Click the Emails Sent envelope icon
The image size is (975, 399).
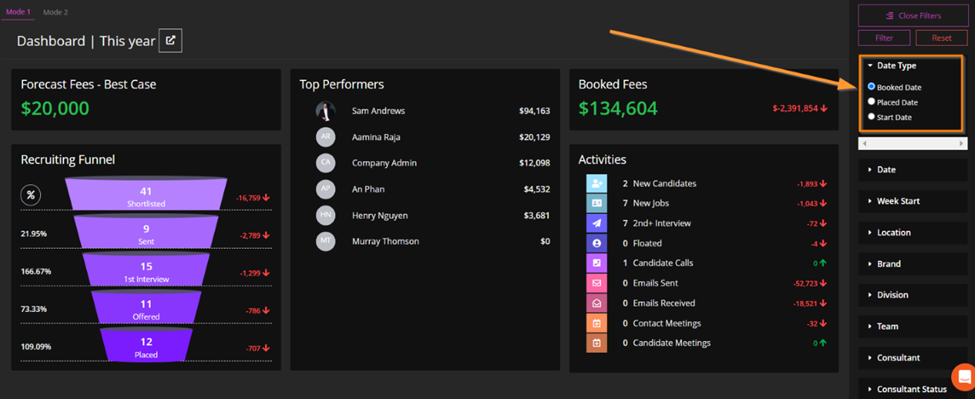point(596,283)
